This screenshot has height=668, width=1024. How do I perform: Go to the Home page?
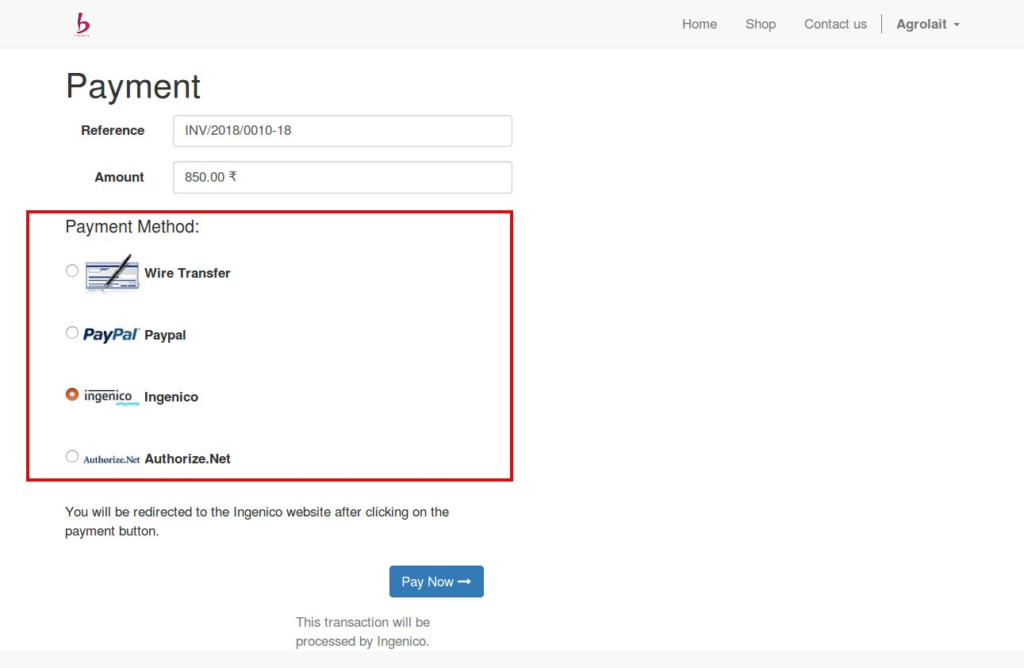tap(699, 24)
